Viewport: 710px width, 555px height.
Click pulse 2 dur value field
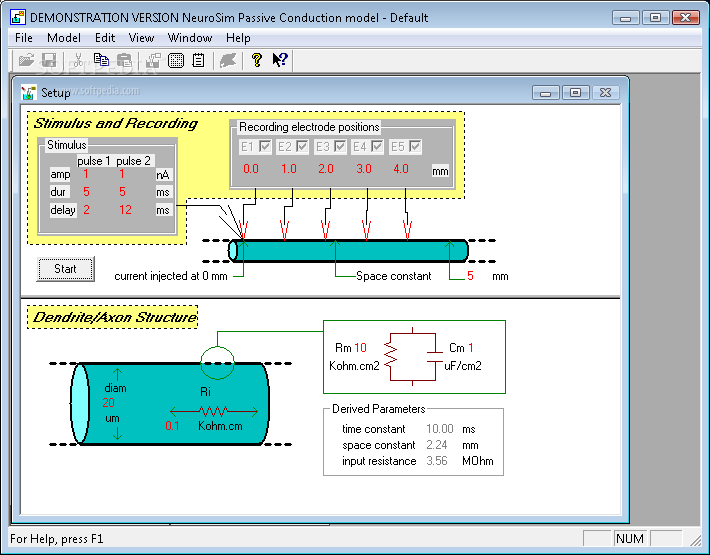[122, 192]
